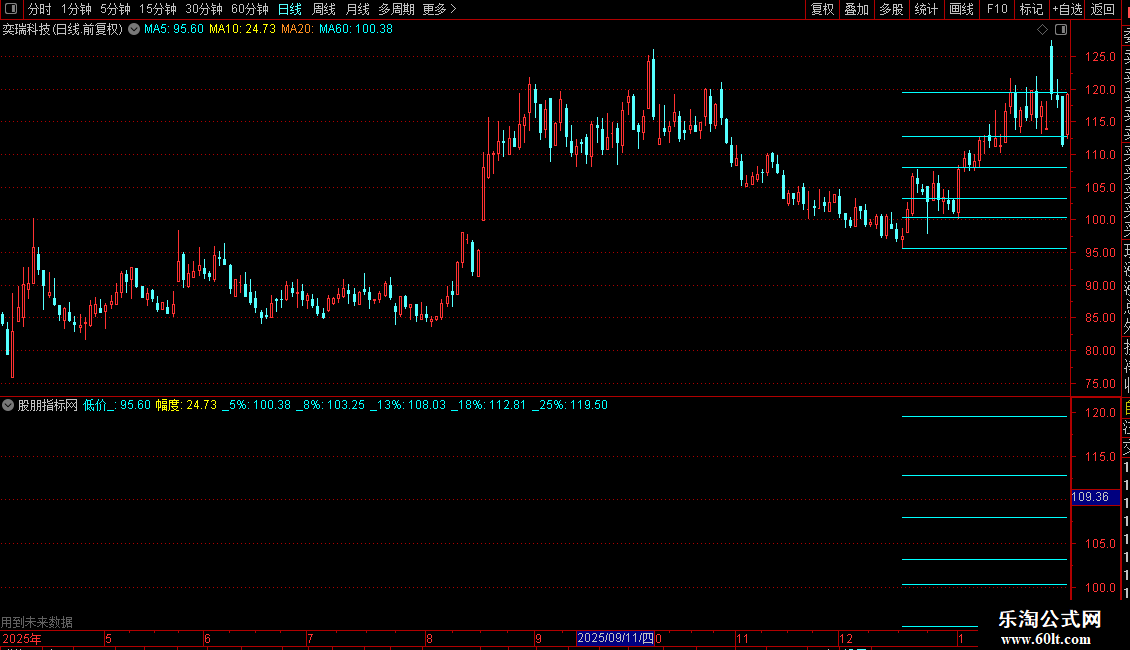Viewport: 1130px width, 650px height.
Task: Click the 125.0 price axis label
Action: point(1100,57)
